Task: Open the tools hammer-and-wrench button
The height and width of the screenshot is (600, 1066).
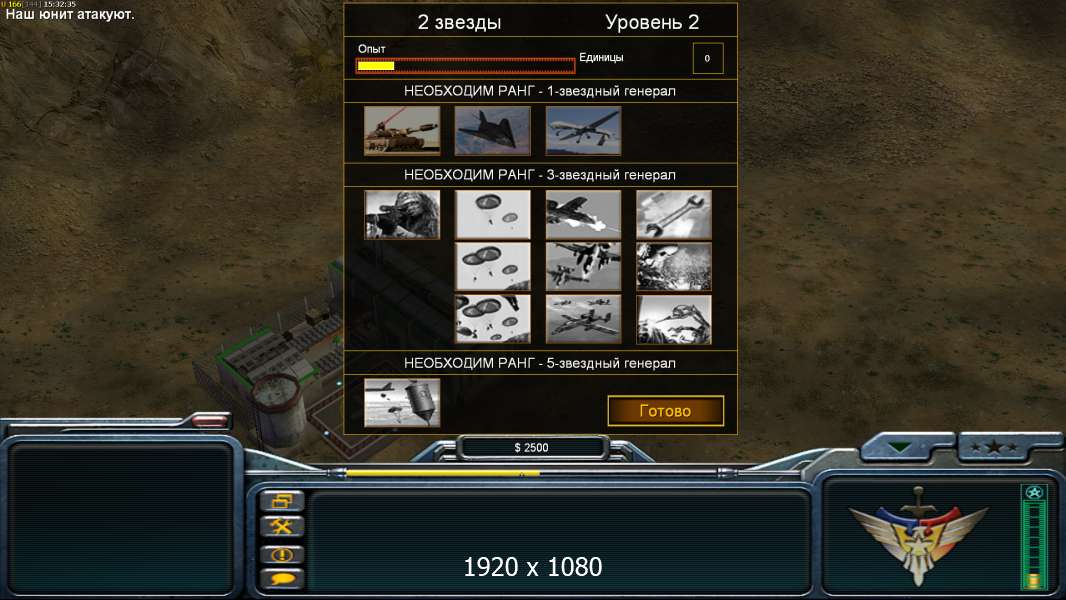Action: (x=281, y=527)
